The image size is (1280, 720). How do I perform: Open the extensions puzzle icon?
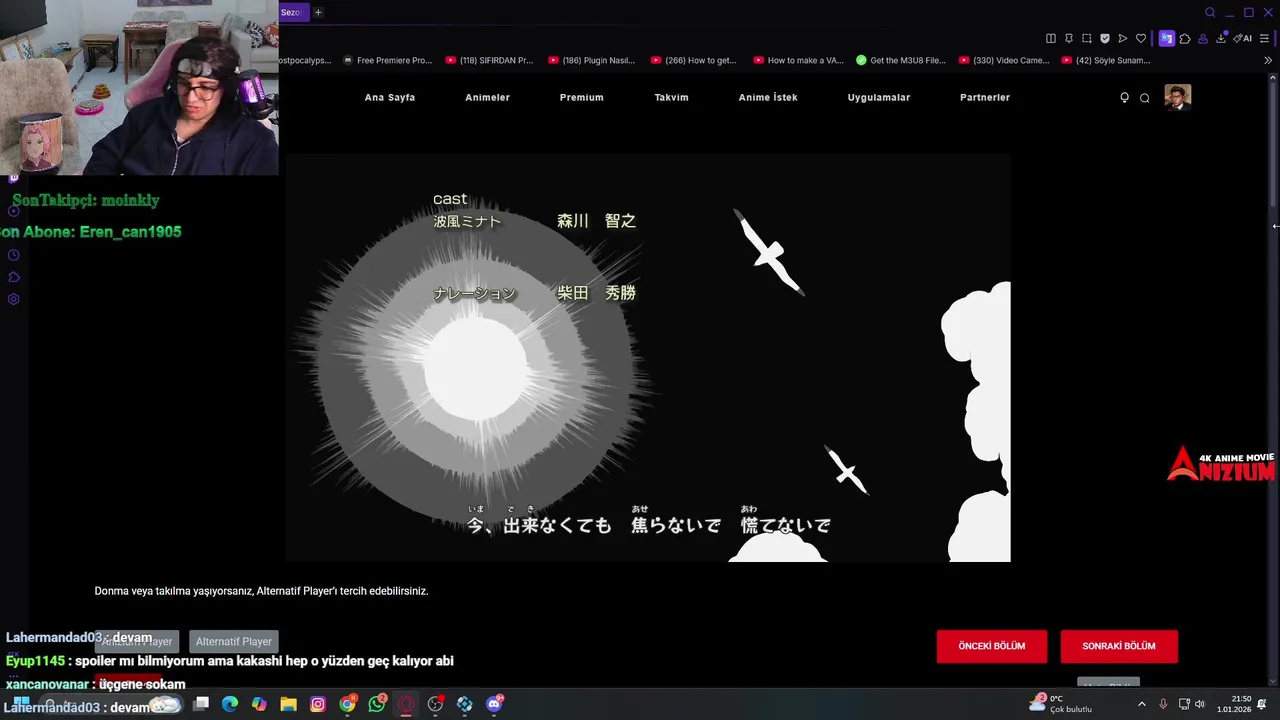1185,38
